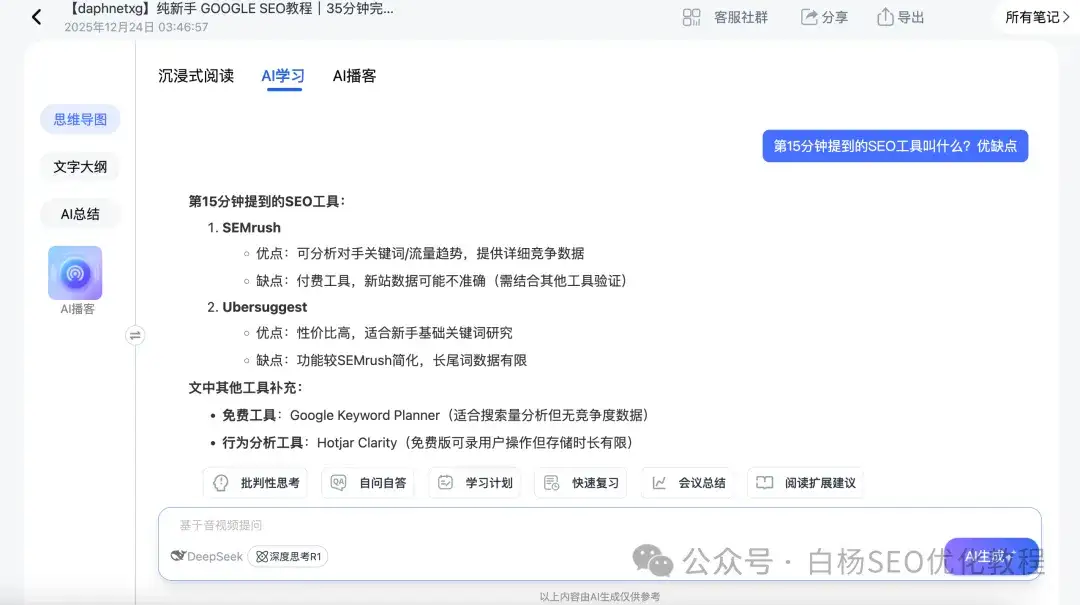Click the 学习计划 quick prompt
This screenshot has height=605, width=1080.
[475, 483]
